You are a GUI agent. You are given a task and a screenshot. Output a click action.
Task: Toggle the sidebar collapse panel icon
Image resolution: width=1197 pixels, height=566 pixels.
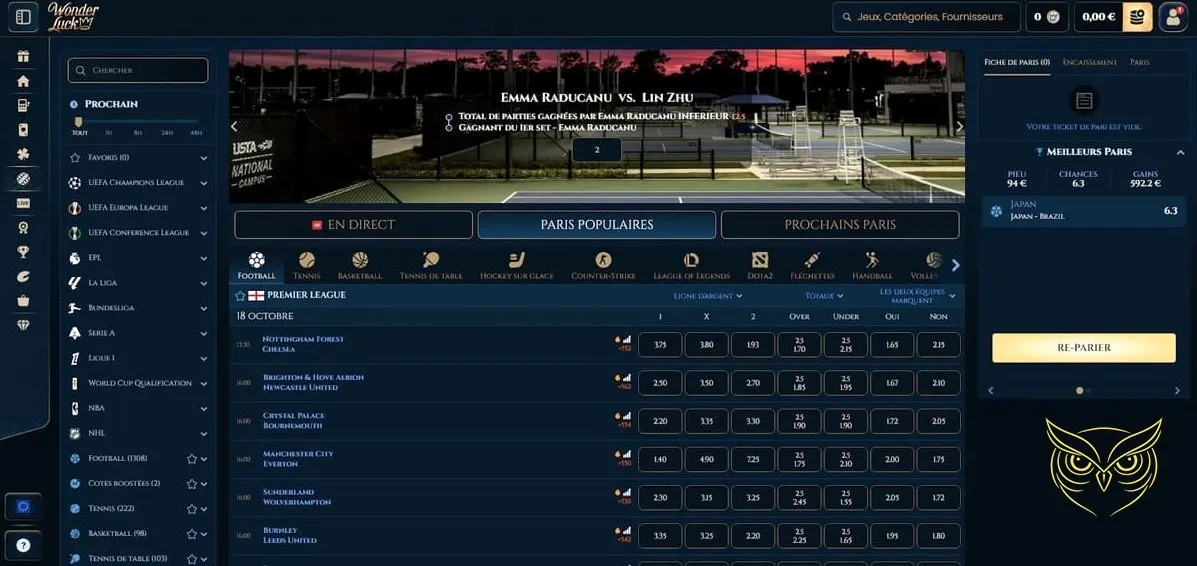pyautogui.click(x=24, y=17)
